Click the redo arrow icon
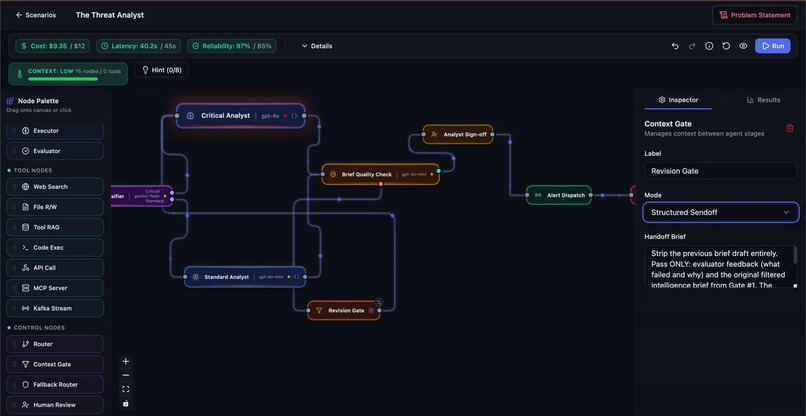The height and width of the screenshot is (416, 806). point(692,46)
